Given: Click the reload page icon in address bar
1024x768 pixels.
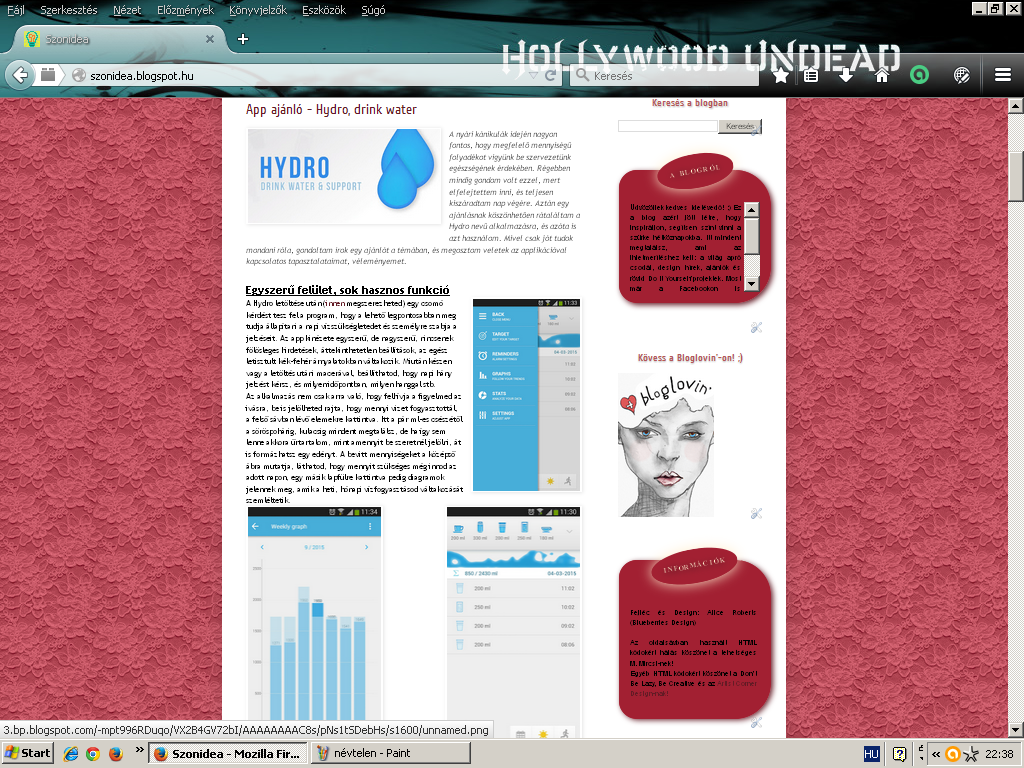Looking at the screenshot, I should click(551, 75).
